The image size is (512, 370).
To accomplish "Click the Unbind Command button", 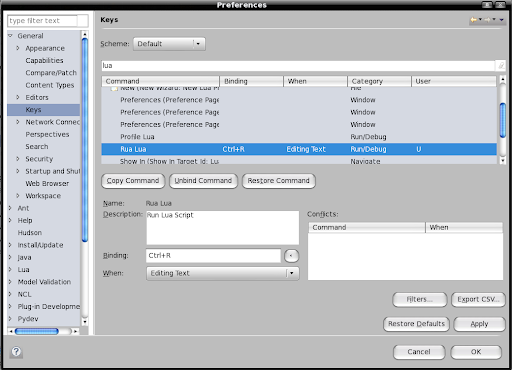I will click(203, 181).
